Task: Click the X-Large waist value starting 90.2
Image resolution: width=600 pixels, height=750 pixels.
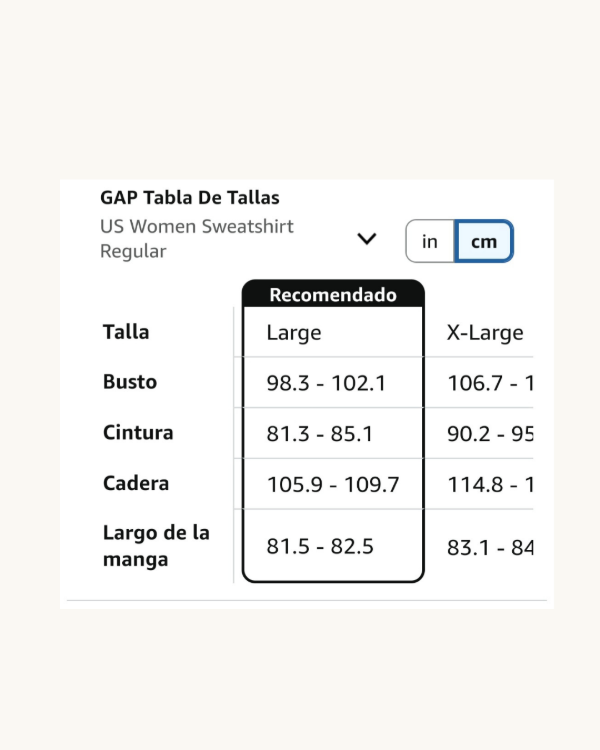Action: (490, 434)
